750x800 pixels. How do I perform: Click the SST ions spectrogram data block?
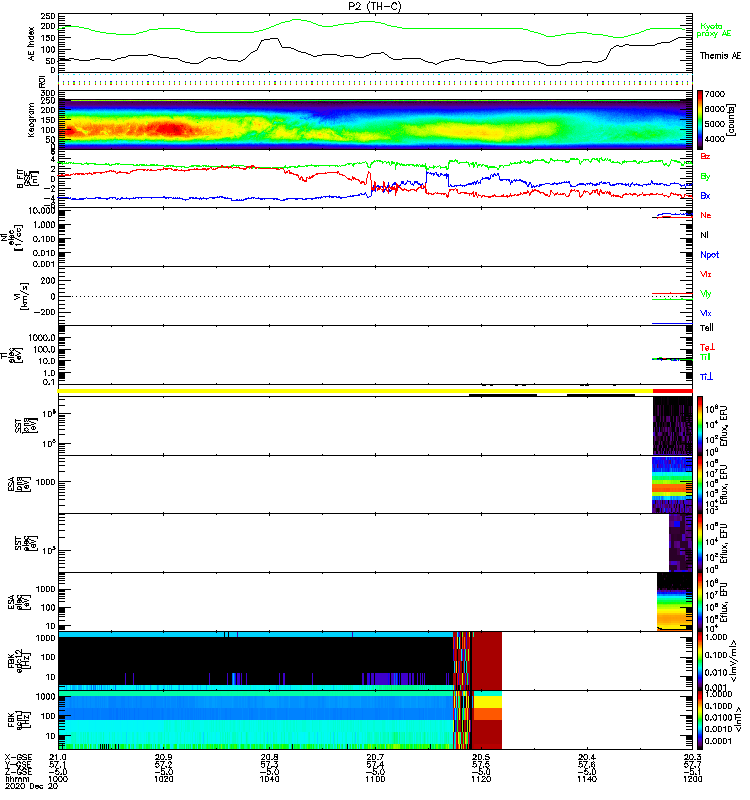[x=673, y=426]
